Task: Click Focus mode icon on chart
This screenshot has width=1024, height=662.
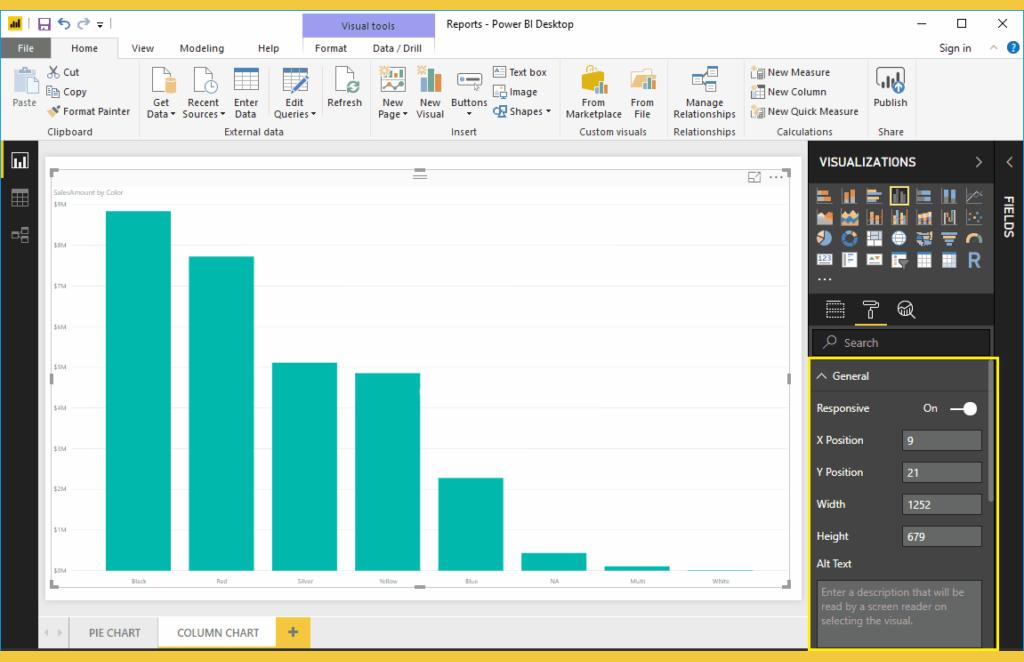Action: [754, 177]
